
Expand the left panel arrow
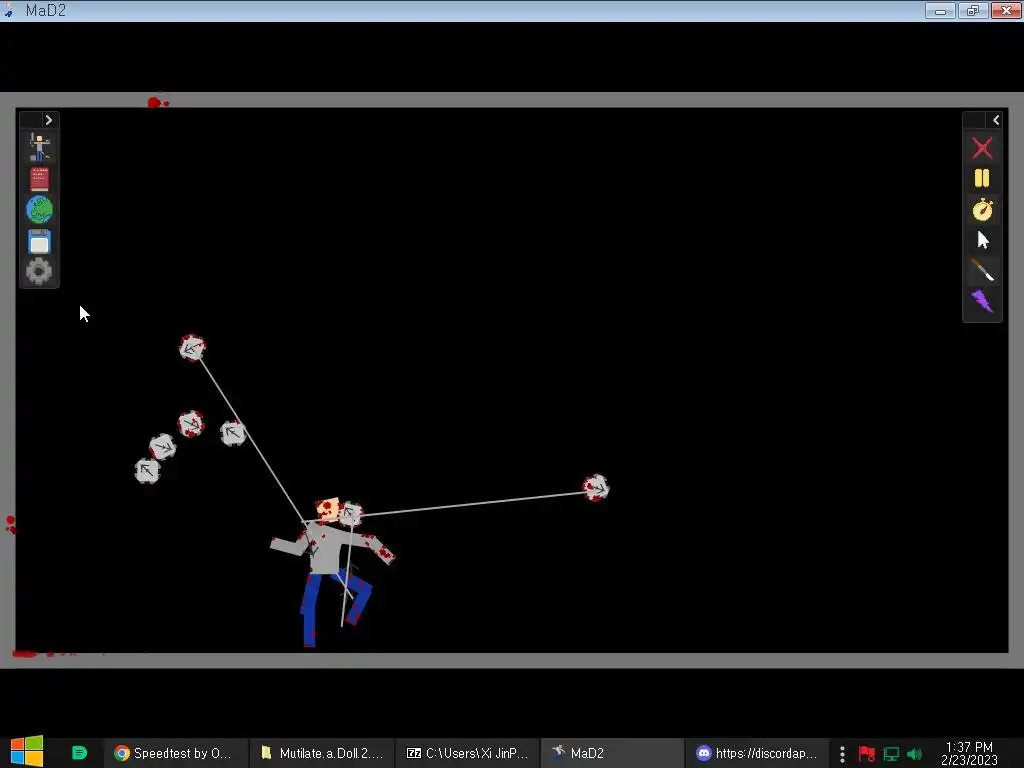click(48, 120)
